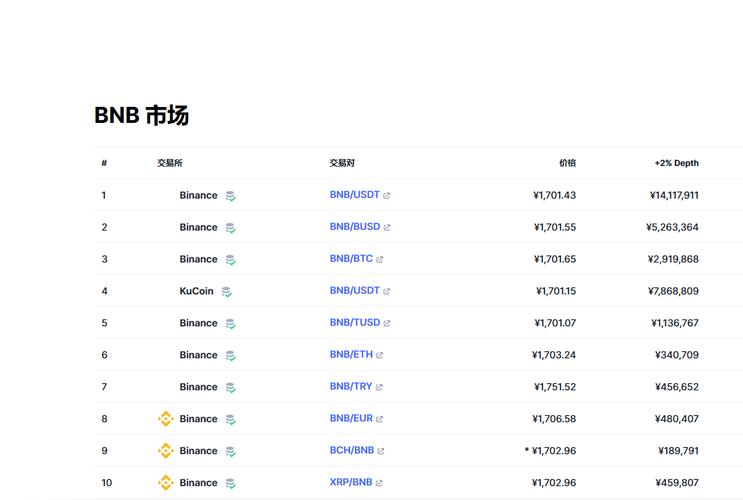The height and width of the screenshot is (500, 743).
Task: Click external-link icon next to XRP/BNB
Action: [379, 483]
